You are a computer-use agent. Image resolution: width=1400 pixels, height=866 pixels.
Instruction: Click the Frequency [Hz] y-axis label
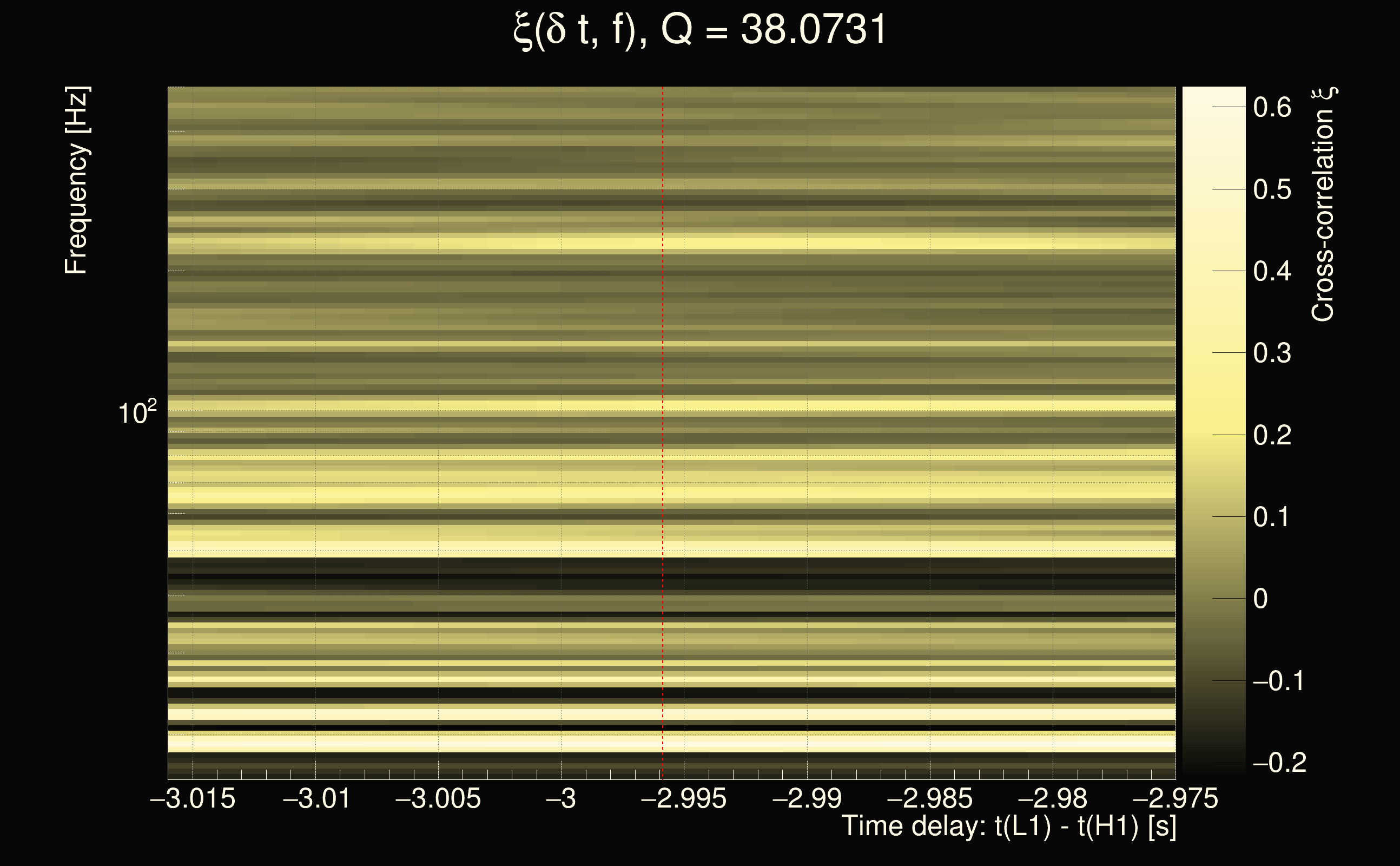76,180
